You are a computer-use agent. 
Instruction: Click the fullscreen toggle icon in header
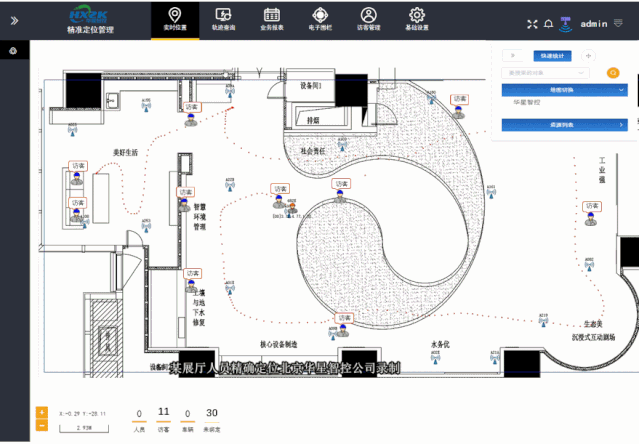pyautogui.click(x=532, y=23)
